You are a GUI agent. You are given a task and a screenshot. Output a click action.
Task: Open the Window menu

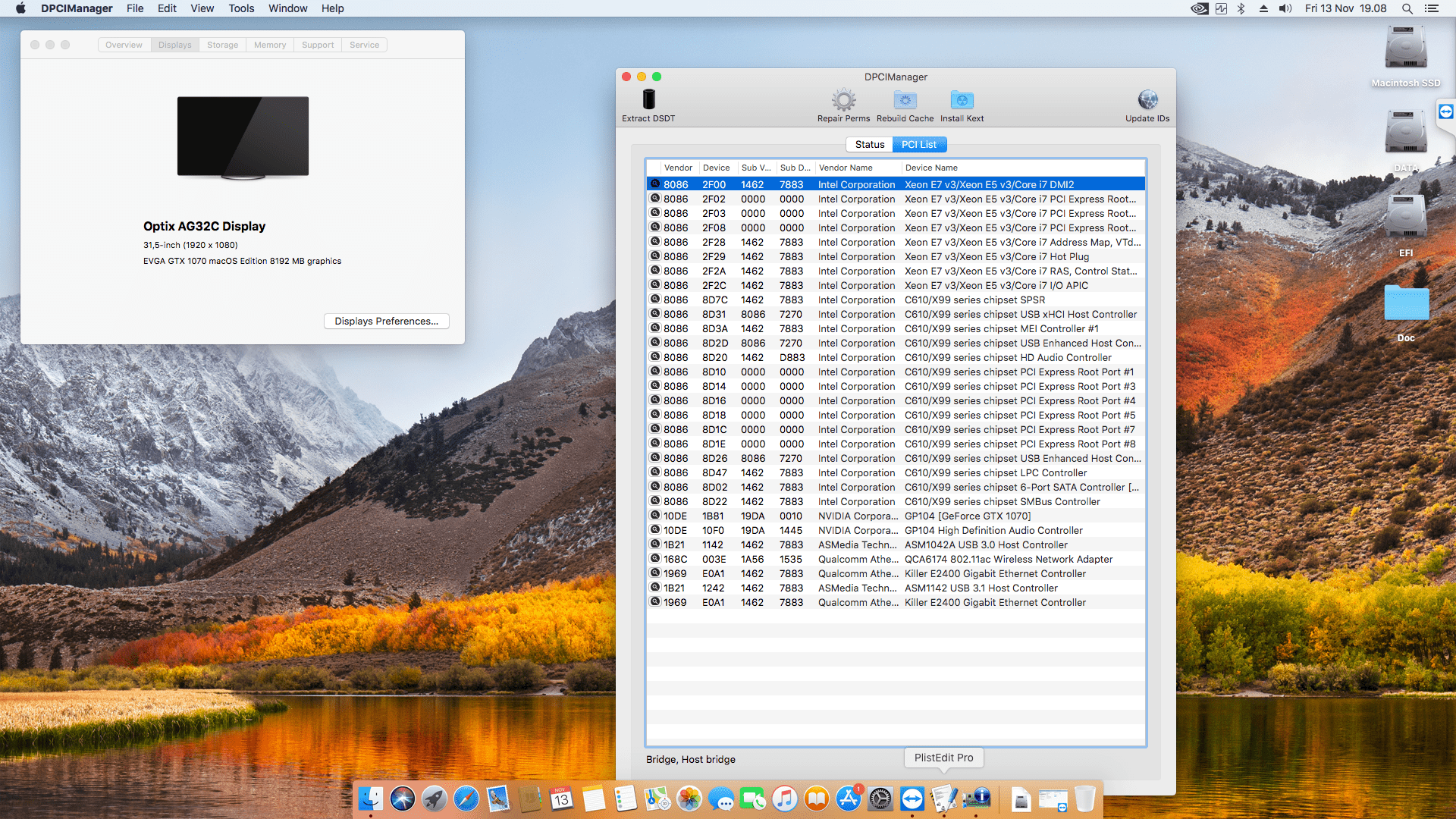pos(287,8)
